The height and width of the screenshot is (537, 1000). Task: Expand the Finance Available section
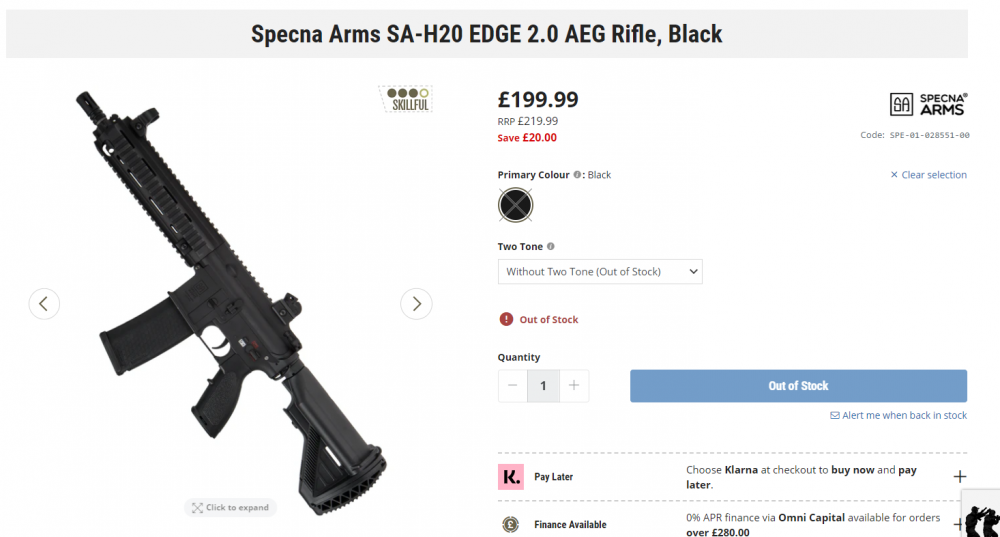pos(957,524)
